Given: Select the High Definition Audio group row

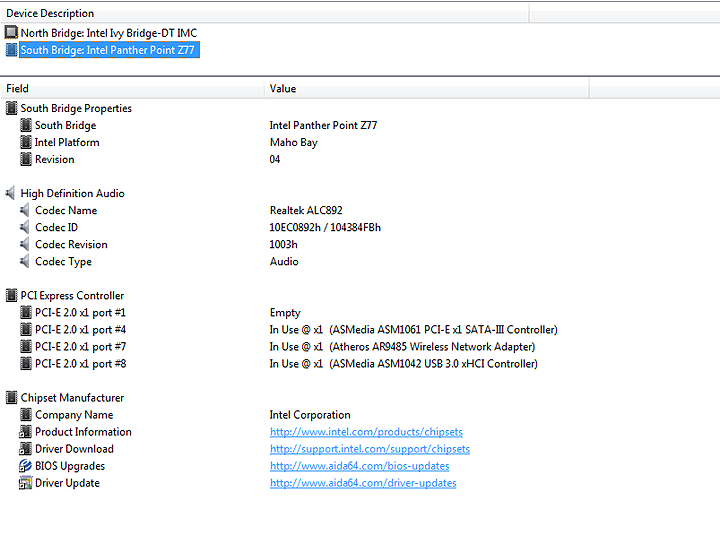Looking at the screenshot, I should [x=72, y=193].
